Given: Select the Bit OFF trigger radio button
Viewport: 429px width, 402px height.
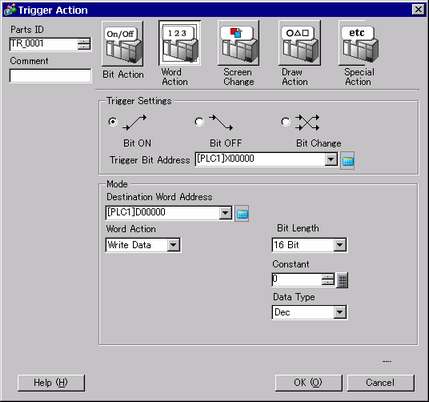Looking at the screenshot, I should pyautogui.click(x=199, y=122).
